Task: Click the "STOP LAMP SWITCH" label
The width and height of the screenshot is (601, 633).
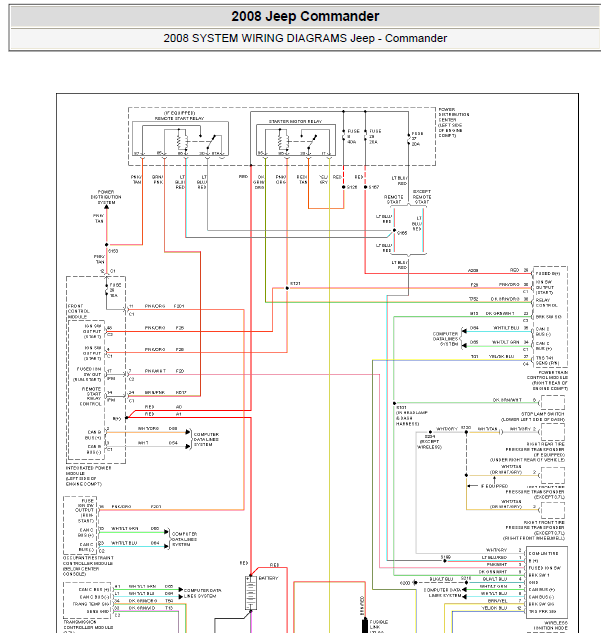Action: [543, 414]
